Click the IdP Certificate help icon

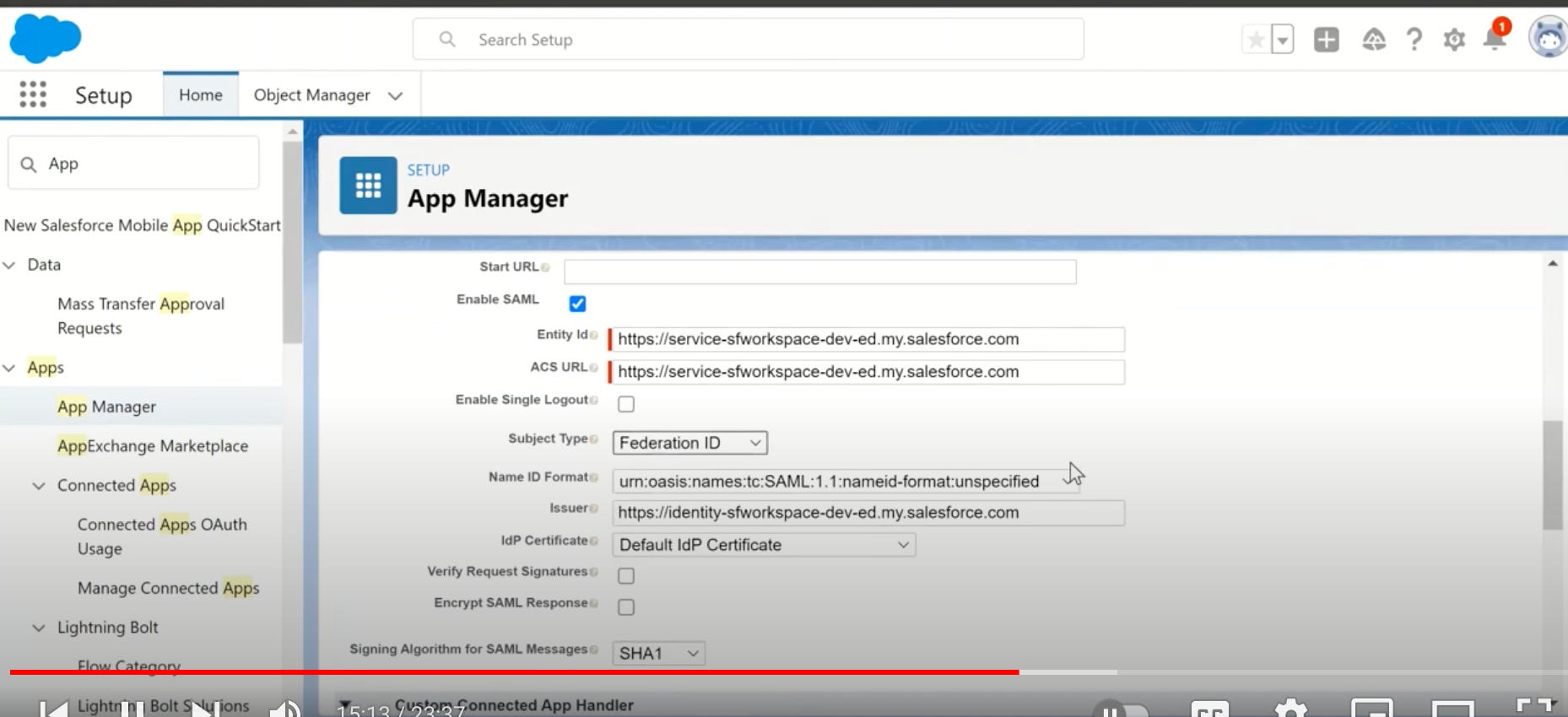593,541
